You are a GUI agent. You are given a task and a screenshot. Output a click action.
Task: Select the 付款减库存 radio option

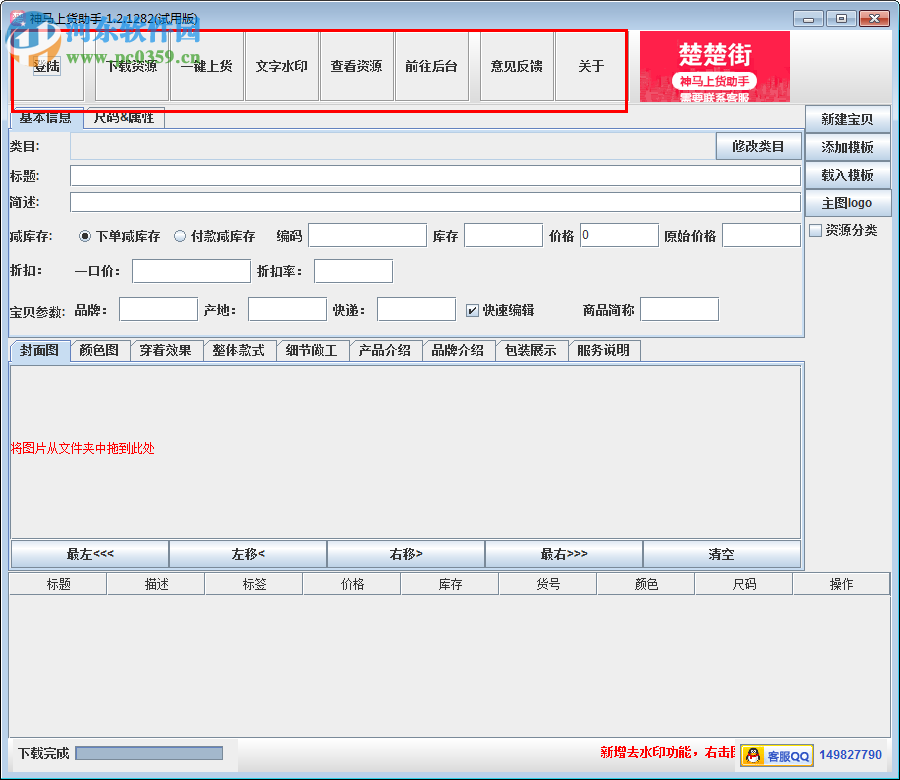pyautogui.click(x=179, y=237)
